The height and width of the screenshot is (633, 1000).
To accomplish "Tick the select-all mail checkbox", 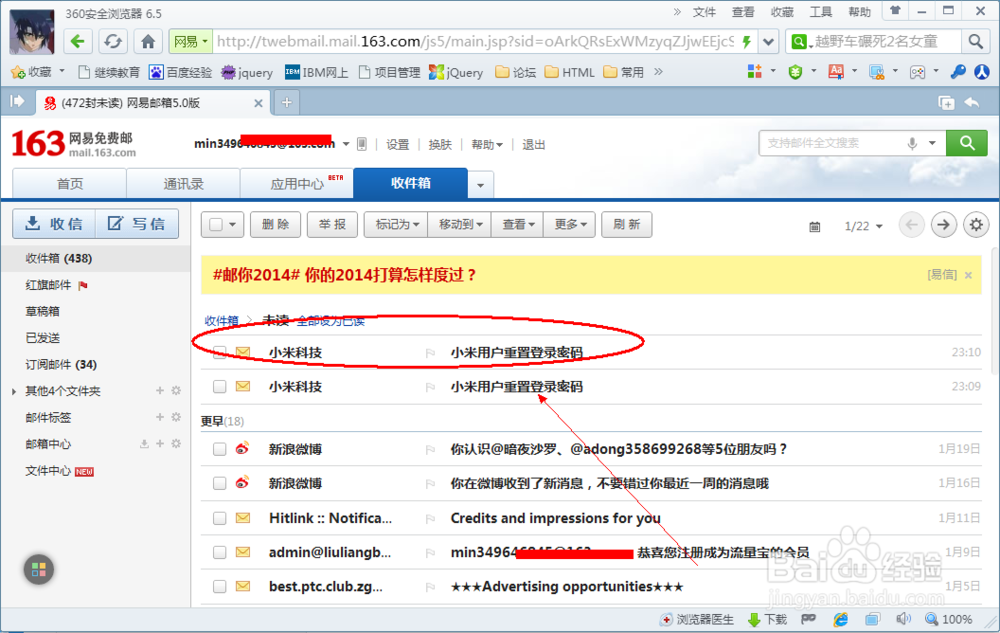I will pos(216,224).
